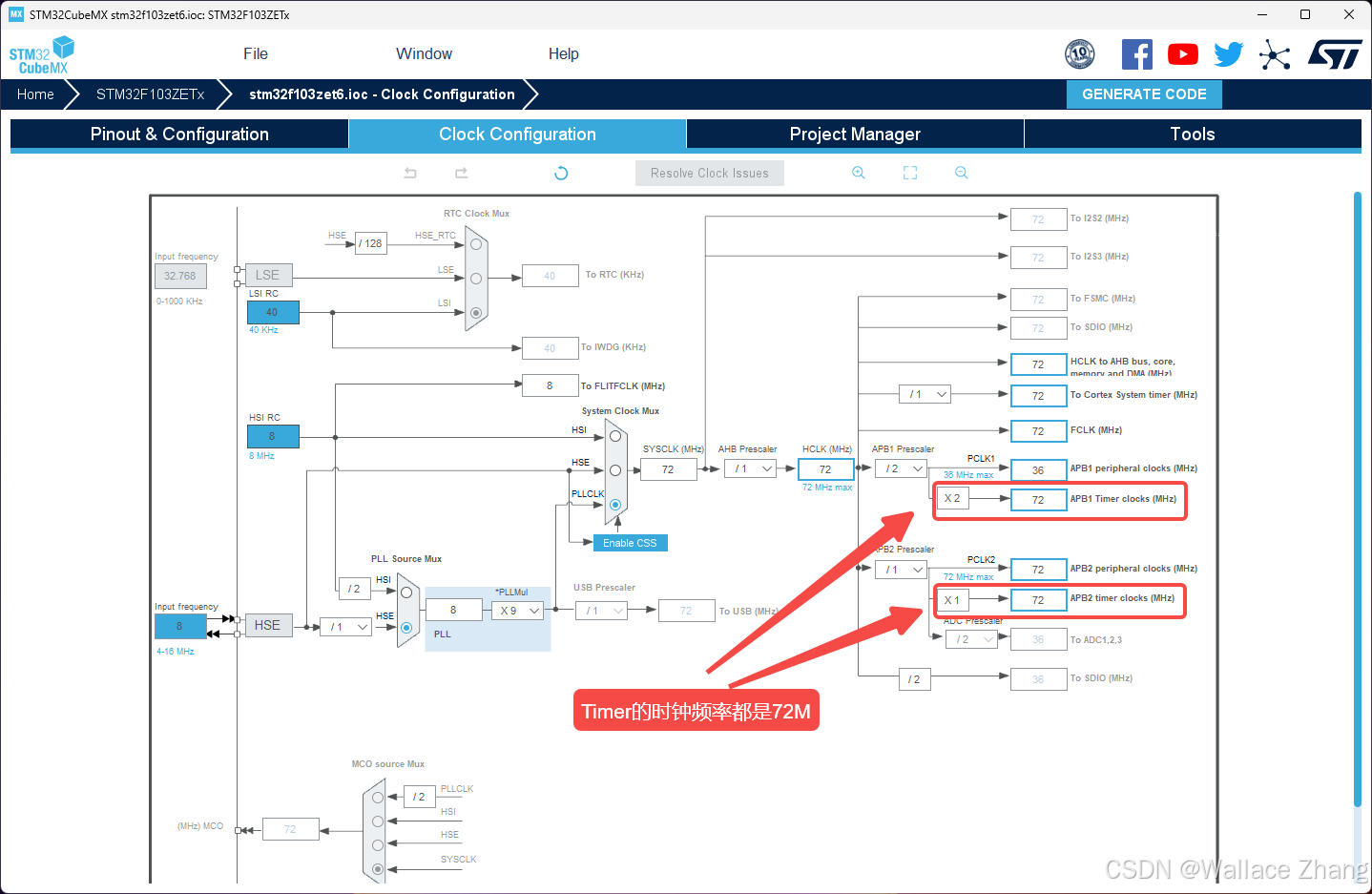Click the Enable CSS button
Image resolution: width=1372 pixels, height=894 pixels.
pyautogui.click(x=630, y=543)
